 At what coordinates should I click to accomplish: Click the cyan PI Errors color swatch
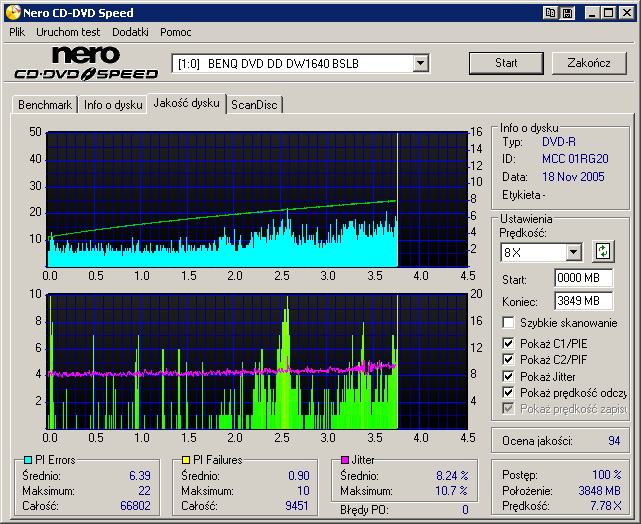pyautogui.click(x=28, y=460)
